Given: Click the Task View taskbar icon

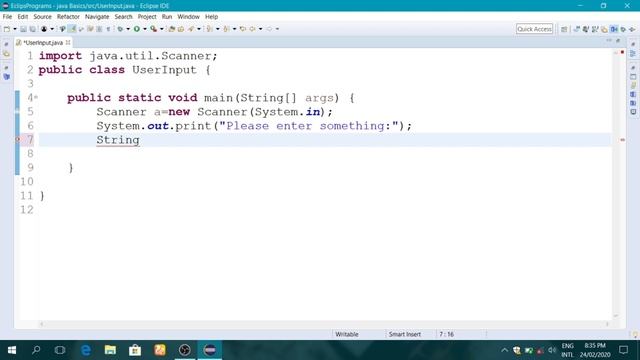Looking at the screenshot, I should (x=60, y=350).
